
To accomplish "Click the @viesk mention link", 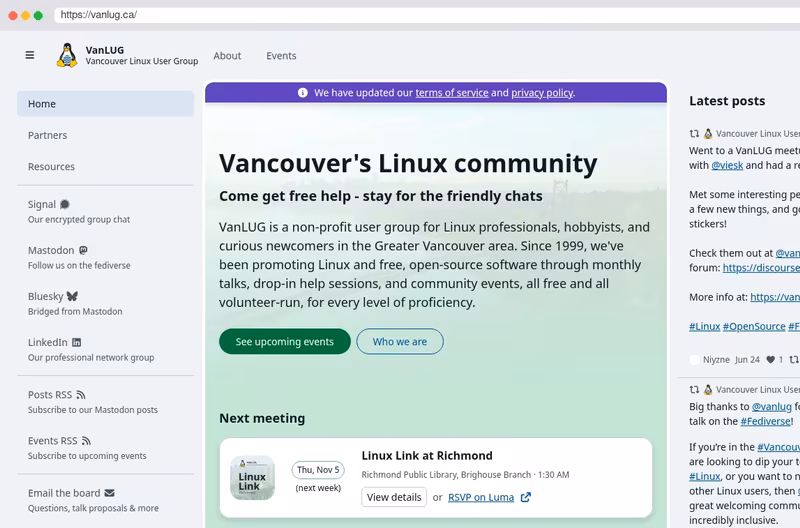I will 727,165.
